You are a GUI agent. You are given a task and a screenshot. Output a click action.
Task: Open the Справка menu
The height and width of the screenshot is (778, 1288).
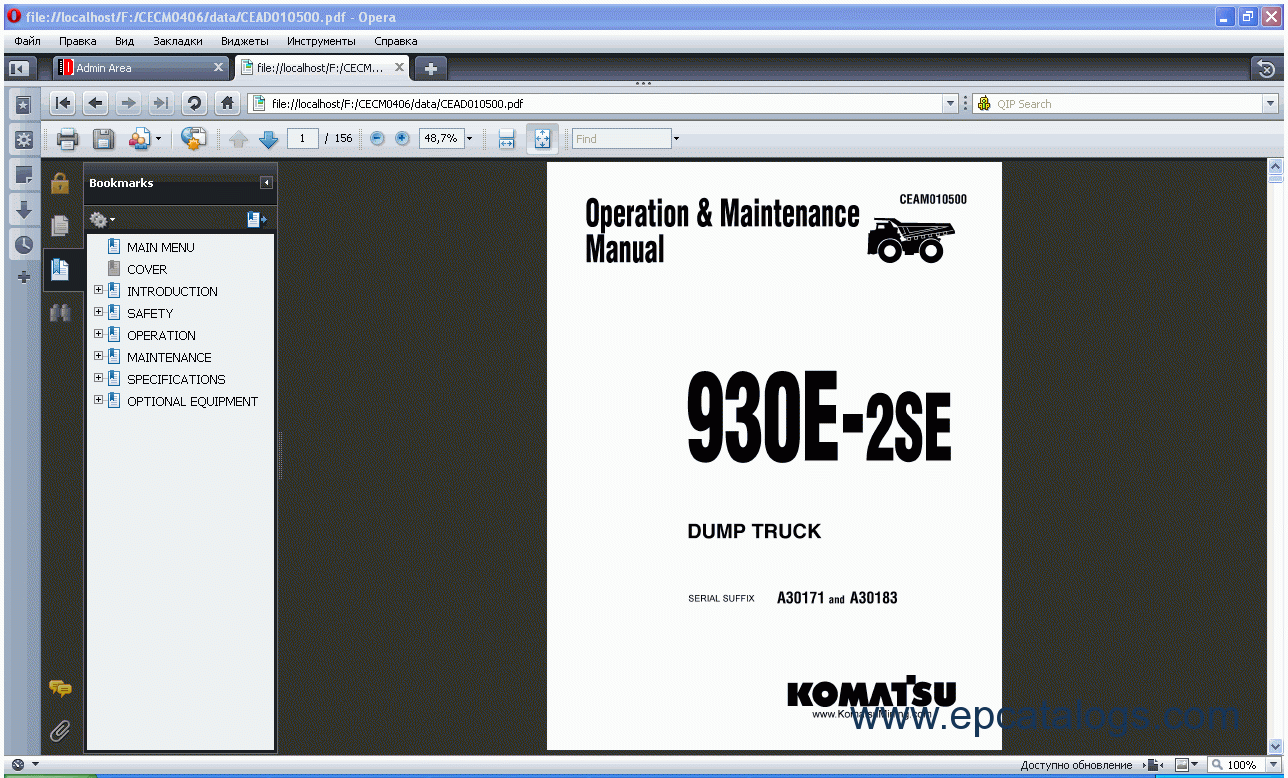click(396, 41)
